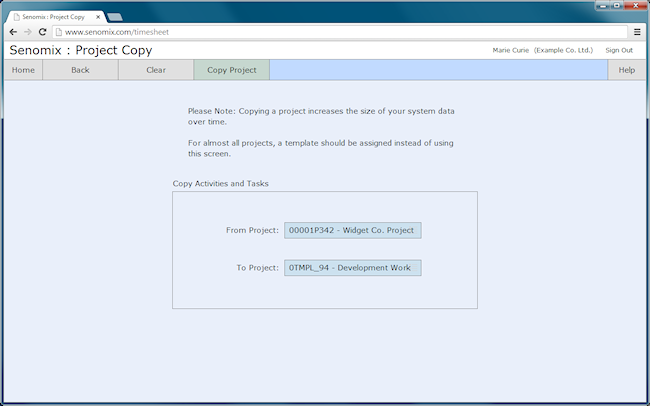The image size is (650, 406).
Task: Click the (Example Co. Ltd.) company text
Action: coord(563,50)
